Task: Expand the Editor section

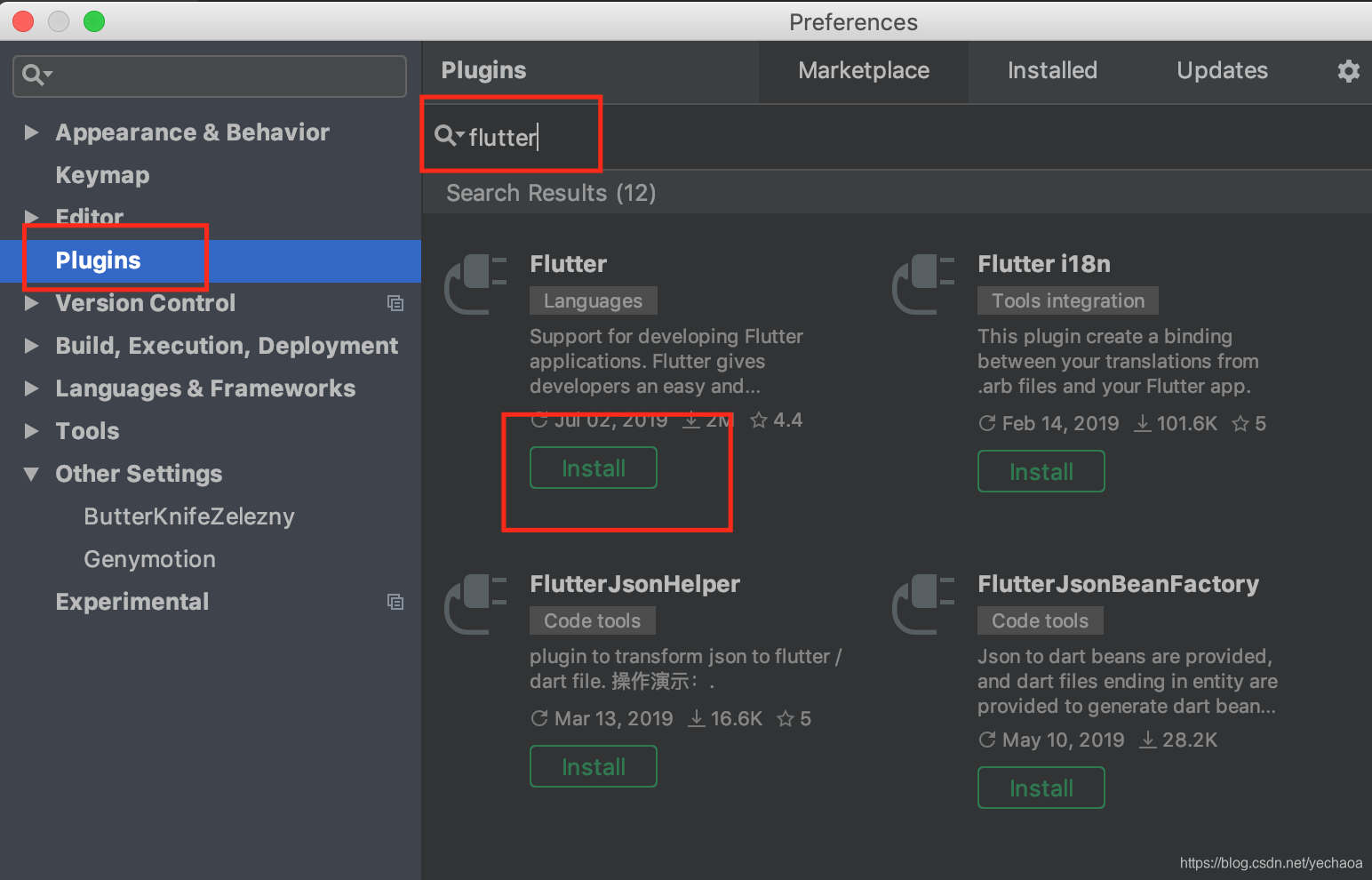Action: pos(32,217)
